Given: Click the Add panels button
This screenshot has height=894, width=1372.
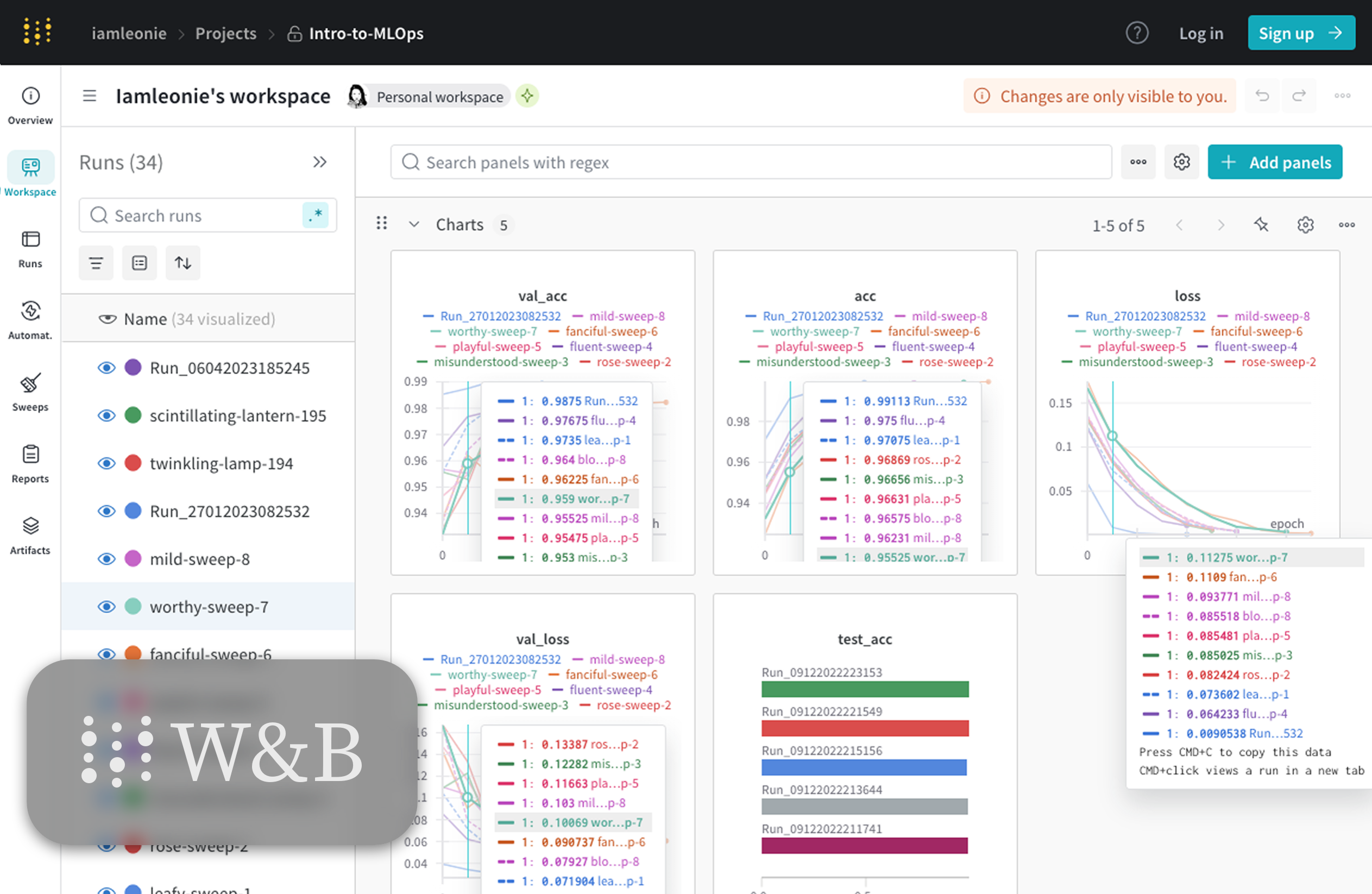Looking at the screenshot, I should click(1275, 162).
